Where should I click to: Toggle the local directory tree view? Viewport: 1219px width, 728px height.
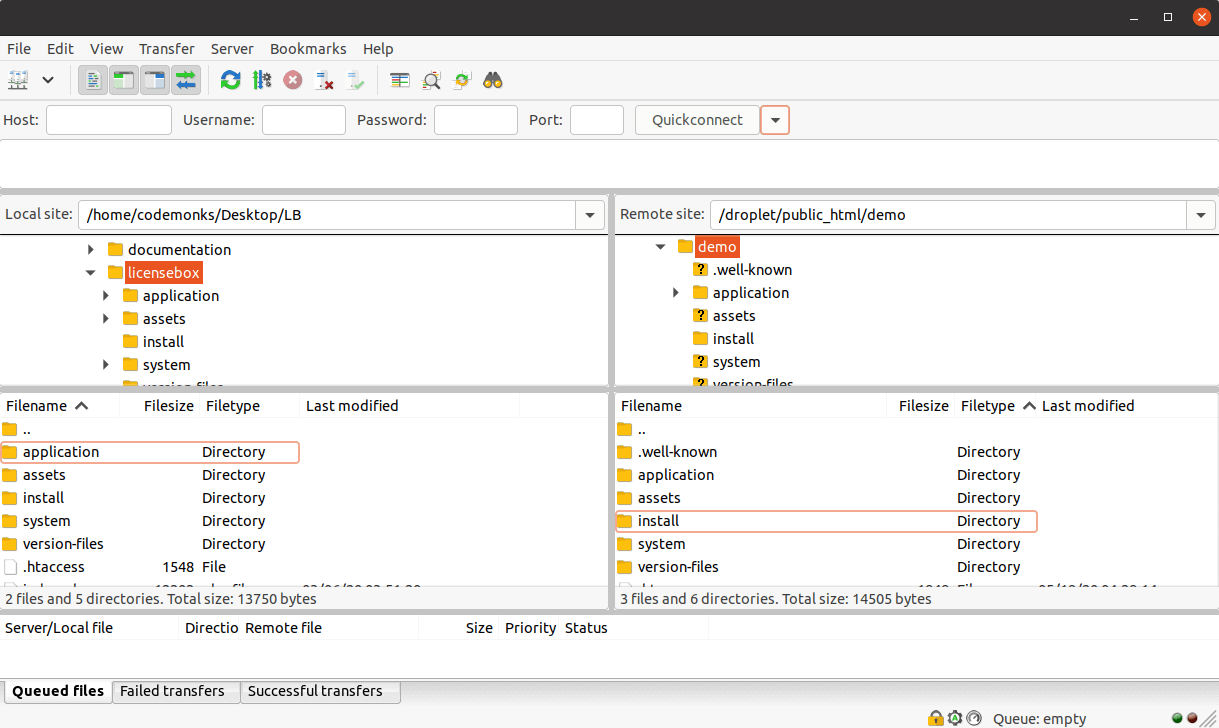123,80
